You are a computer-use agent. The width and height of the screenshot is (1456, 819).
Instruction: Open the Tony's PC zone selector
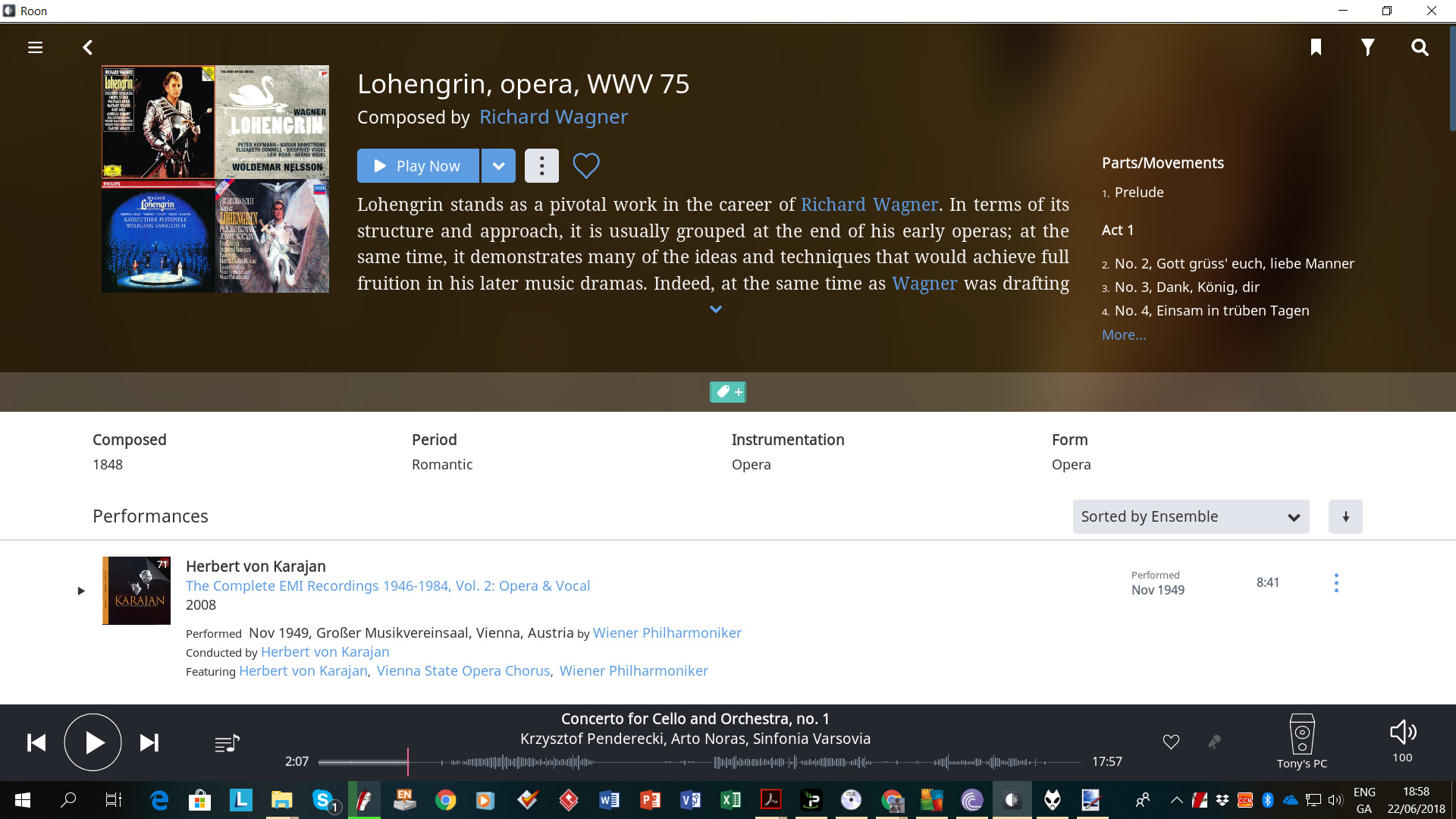pyautogui.click(x=1302, y=742)
